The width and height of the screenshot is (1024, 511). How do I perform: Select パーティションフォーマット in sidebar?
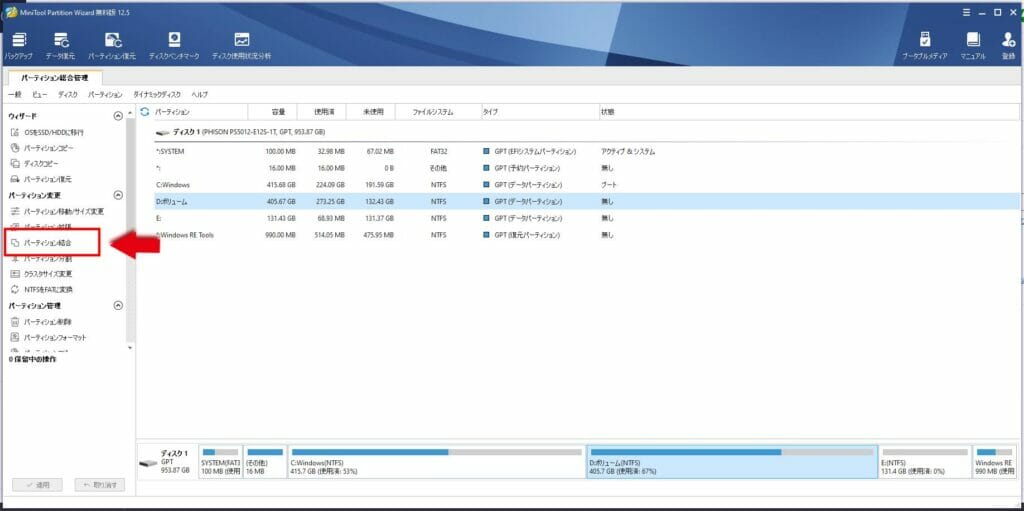pyautogui.click(x=48, y=337)
